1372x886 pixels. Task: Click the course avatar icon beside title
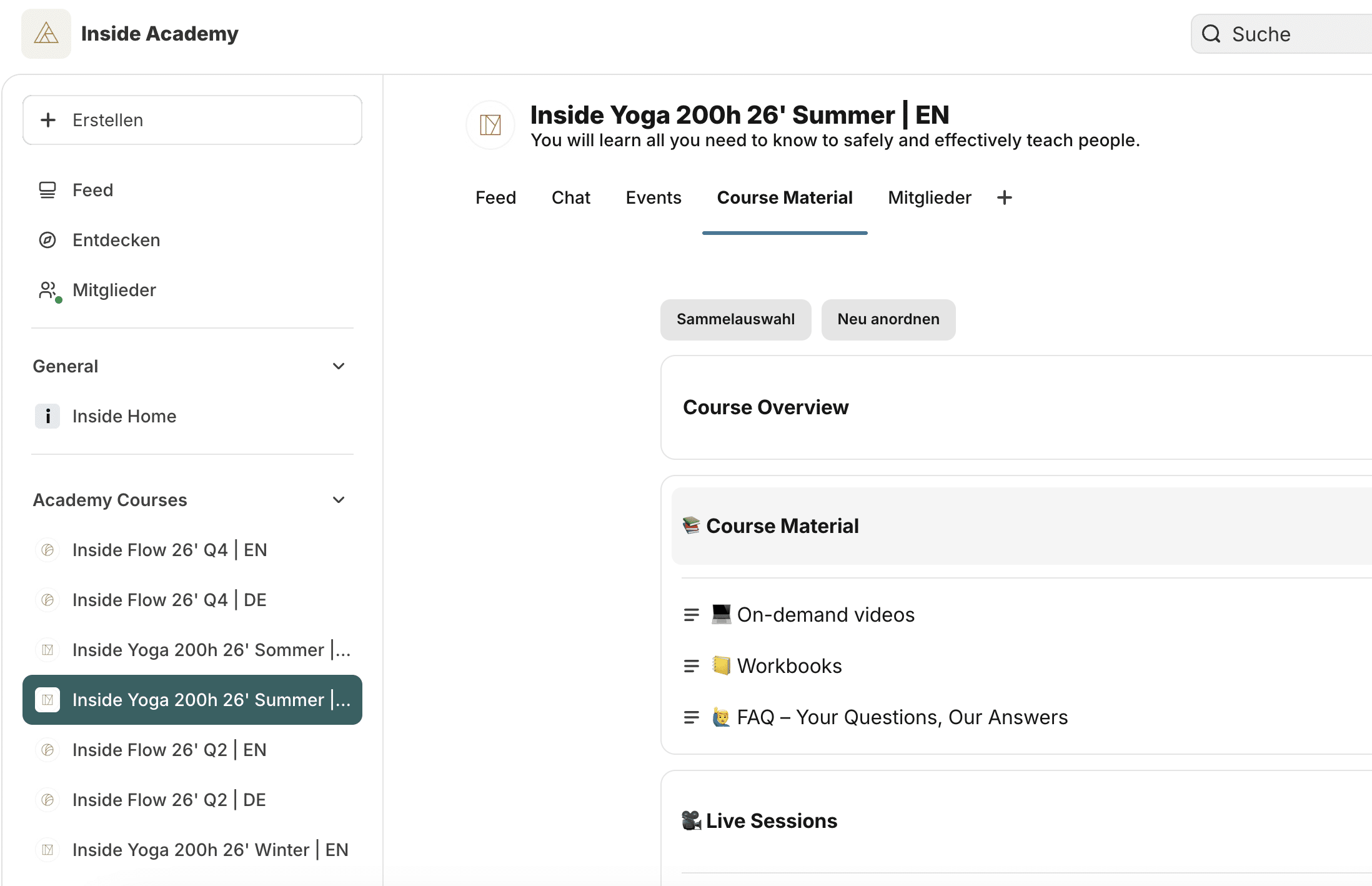click(490, 125)
